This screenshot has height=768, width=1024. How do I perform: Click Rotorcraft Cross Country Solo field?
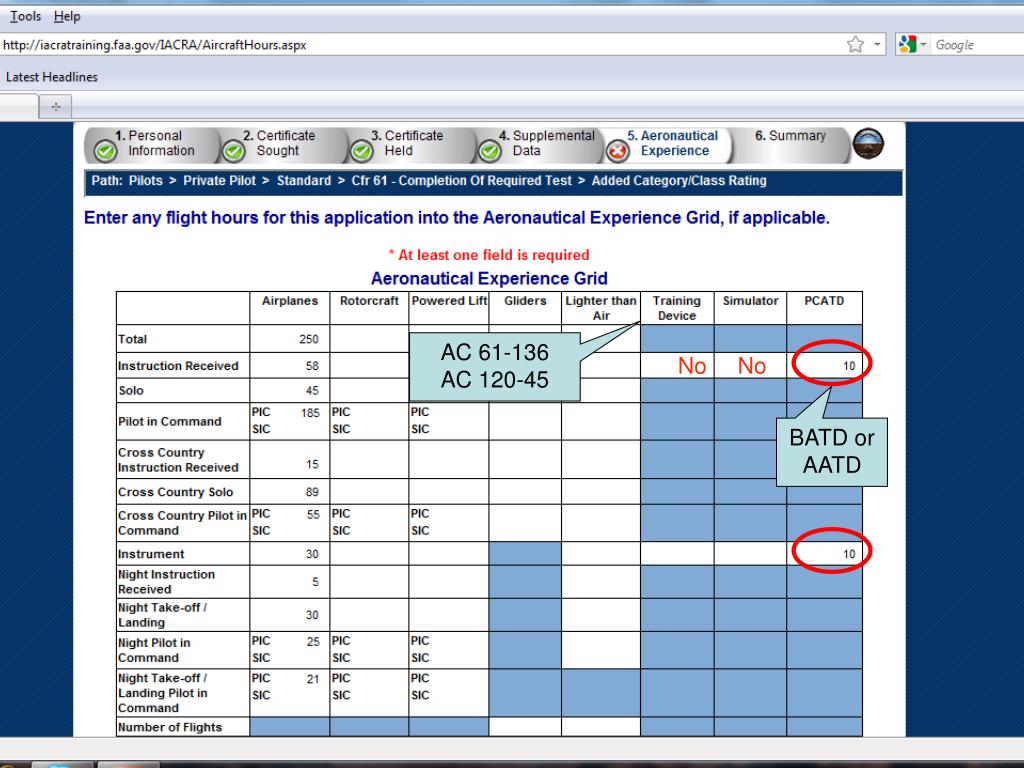(x=369, y=492)
